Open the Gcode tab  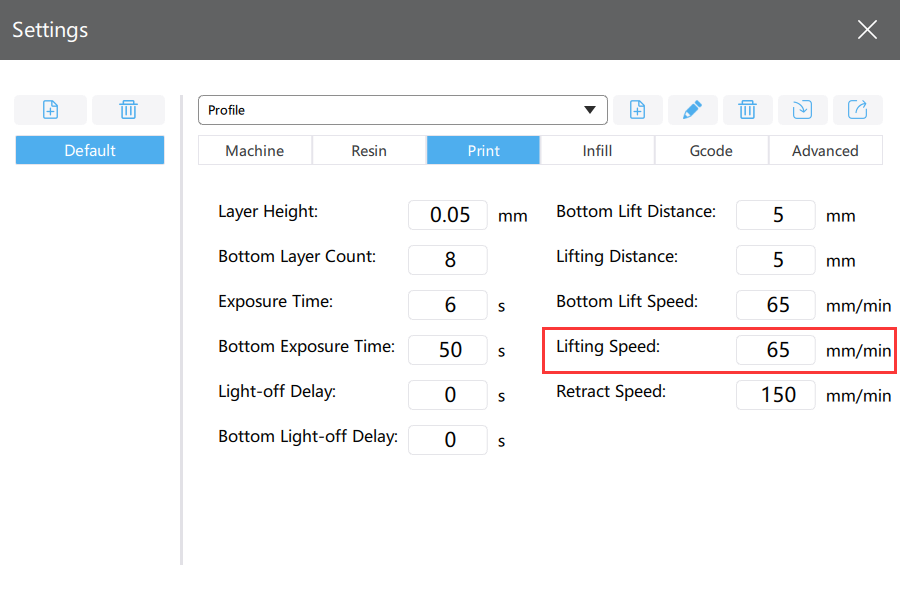[x=711, y=150]
